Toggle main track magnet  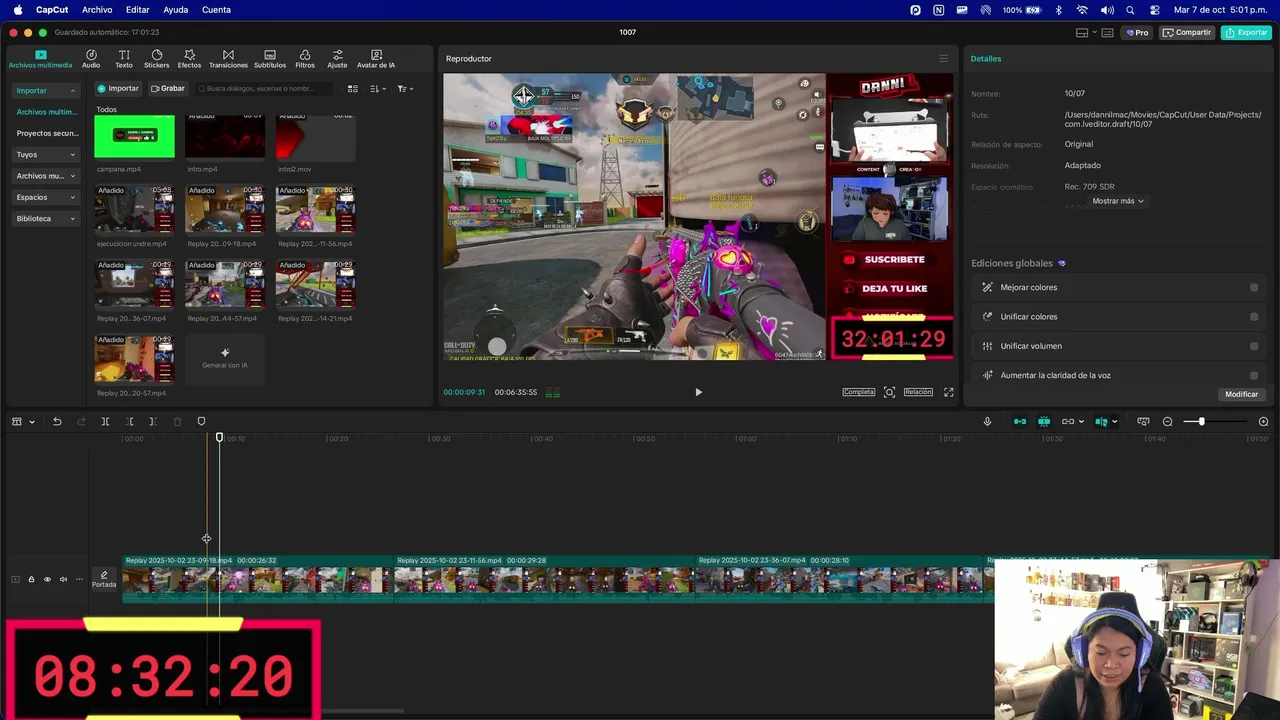[x=1020, y=422]
